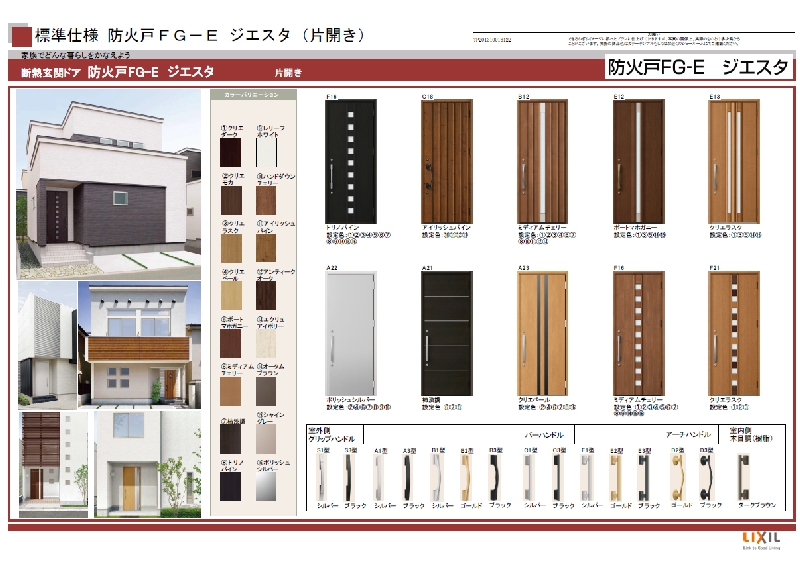Choose the silver E-type straight bar handle
The image size is (800, 563).
tap(586, 478)
